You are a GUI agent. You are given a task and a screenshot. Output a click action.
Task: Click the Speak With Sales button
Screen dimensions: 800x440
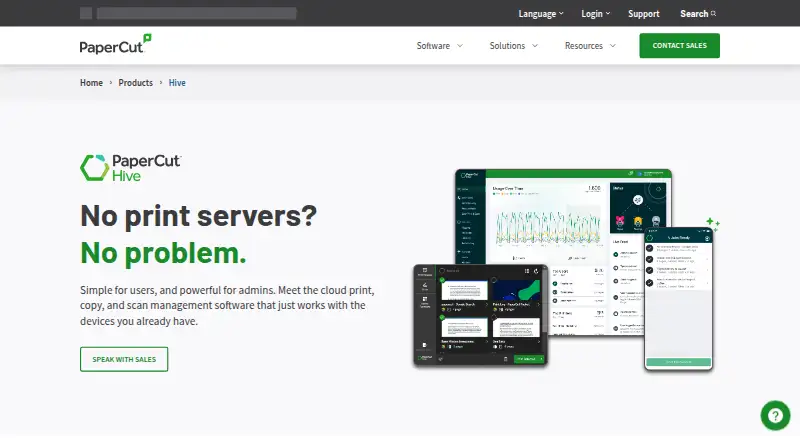click(124, 359)
